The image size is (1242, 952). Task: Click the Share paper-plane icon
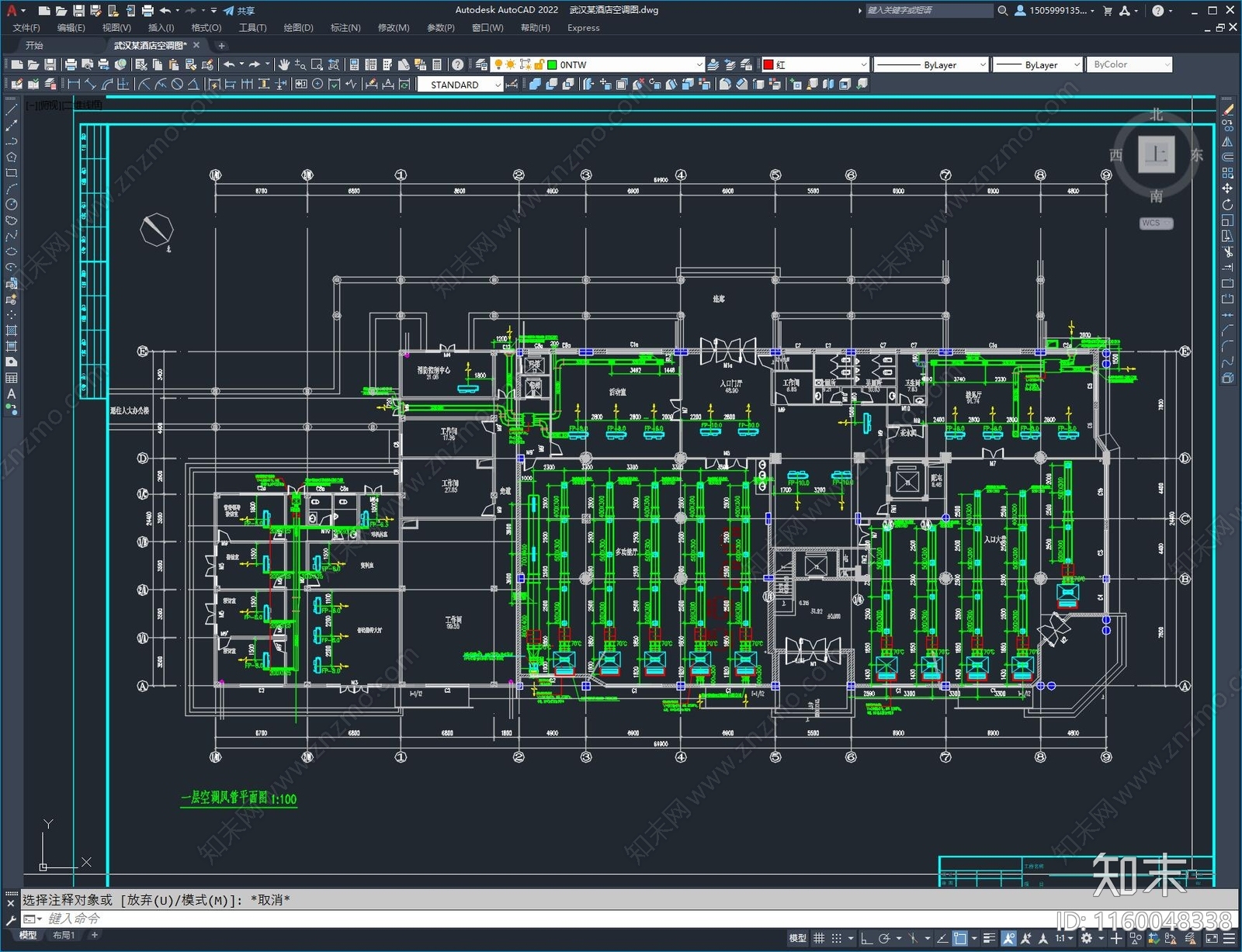point(229,10)
